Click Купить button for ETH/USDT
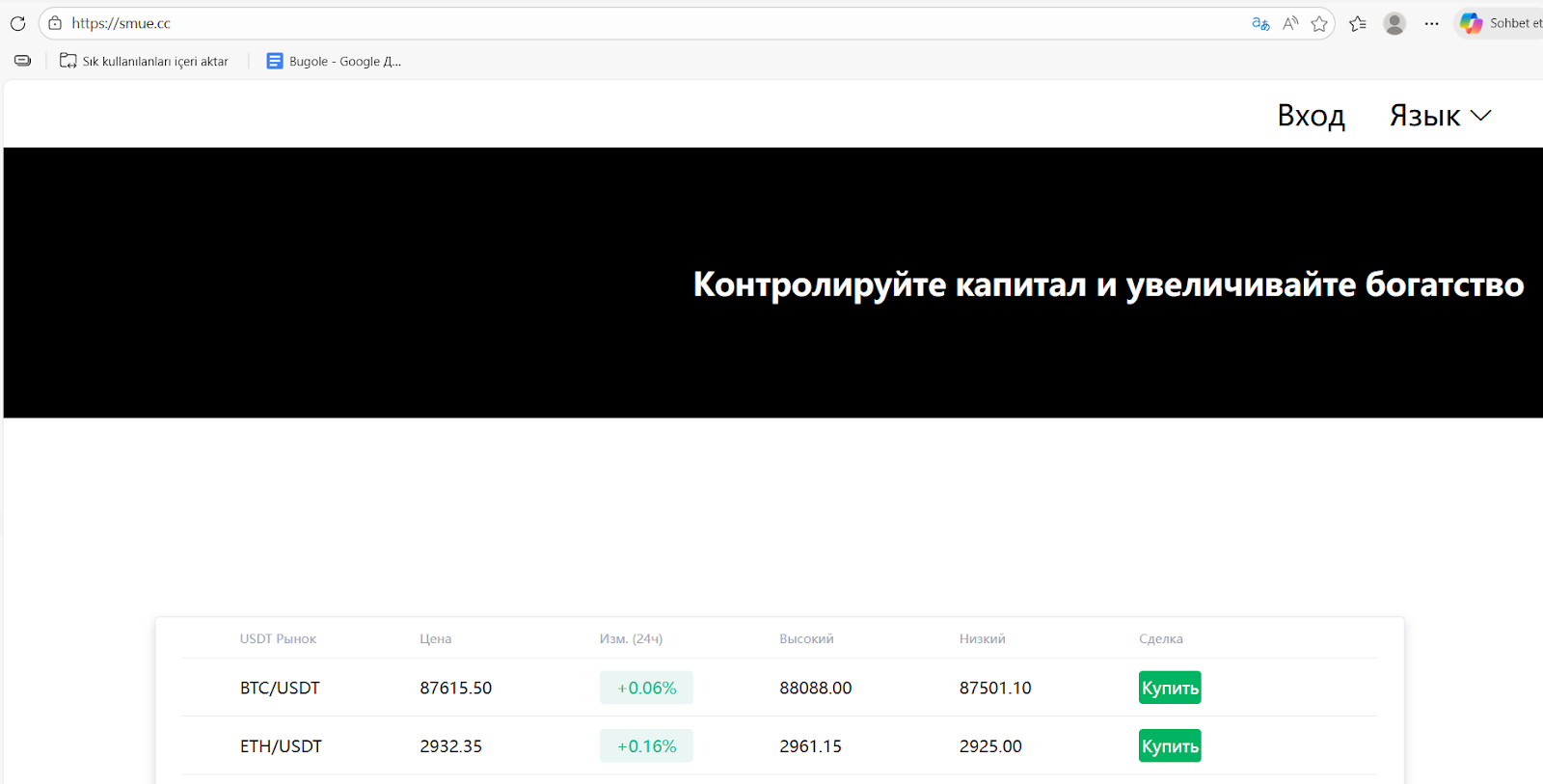1543x784 pixels. [1169, 745]
